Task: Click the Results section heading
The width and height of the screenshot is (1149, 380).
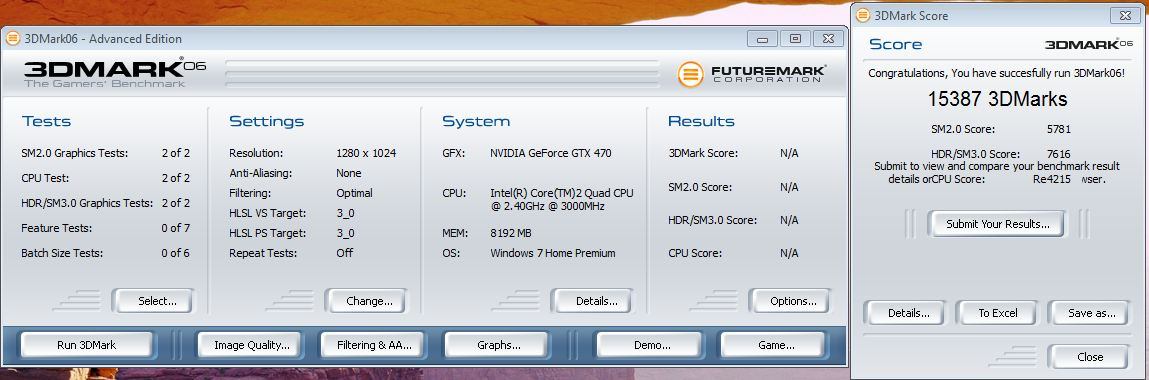Action: click(701, 122)
